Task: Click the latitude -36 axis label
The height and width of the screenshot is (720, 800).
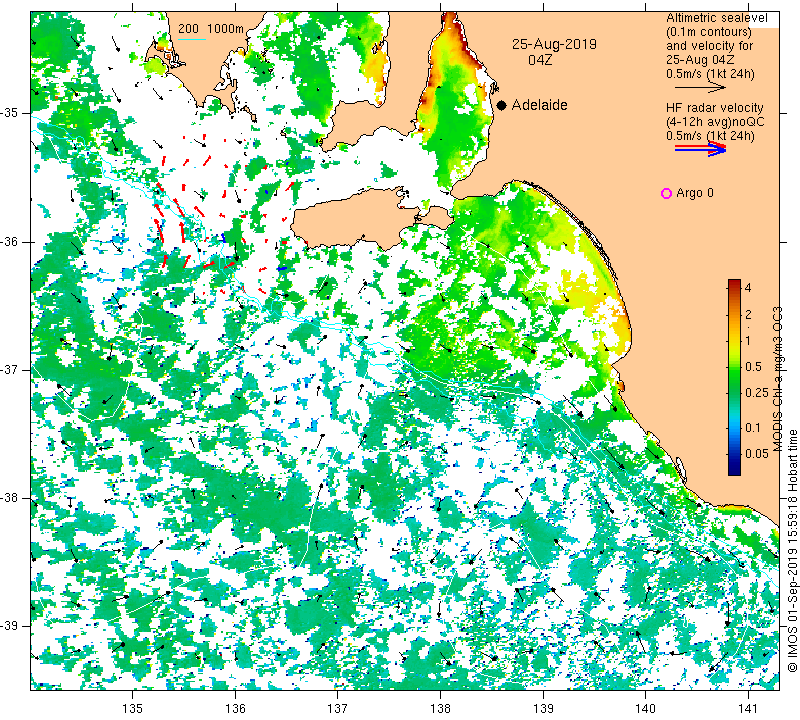Action: (x=10, y=242)
